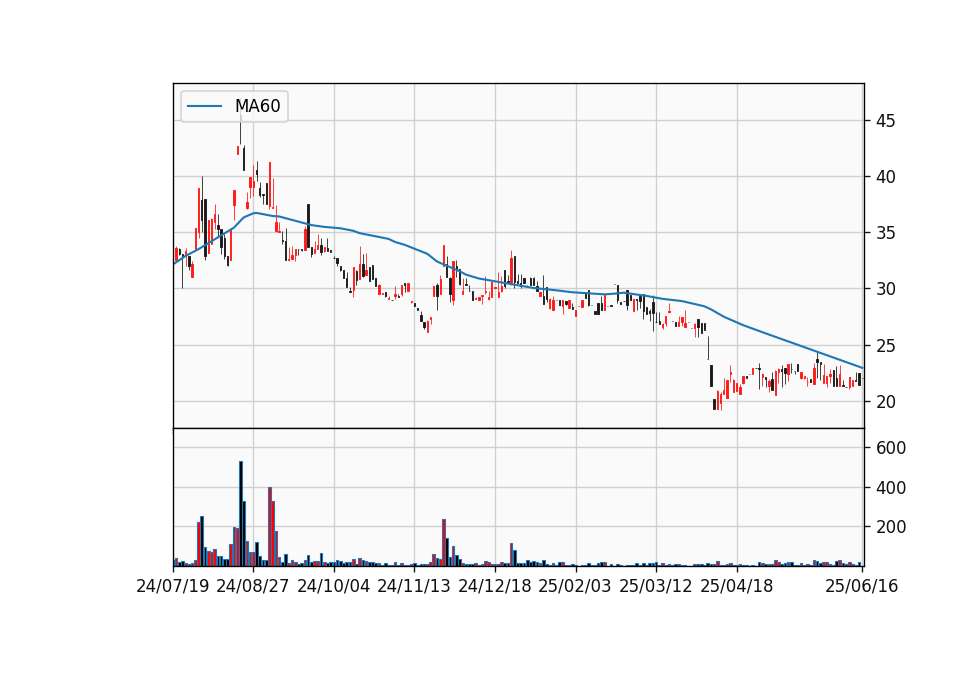Click the price axis value 30
960x690 pixels.
(885, 289)
